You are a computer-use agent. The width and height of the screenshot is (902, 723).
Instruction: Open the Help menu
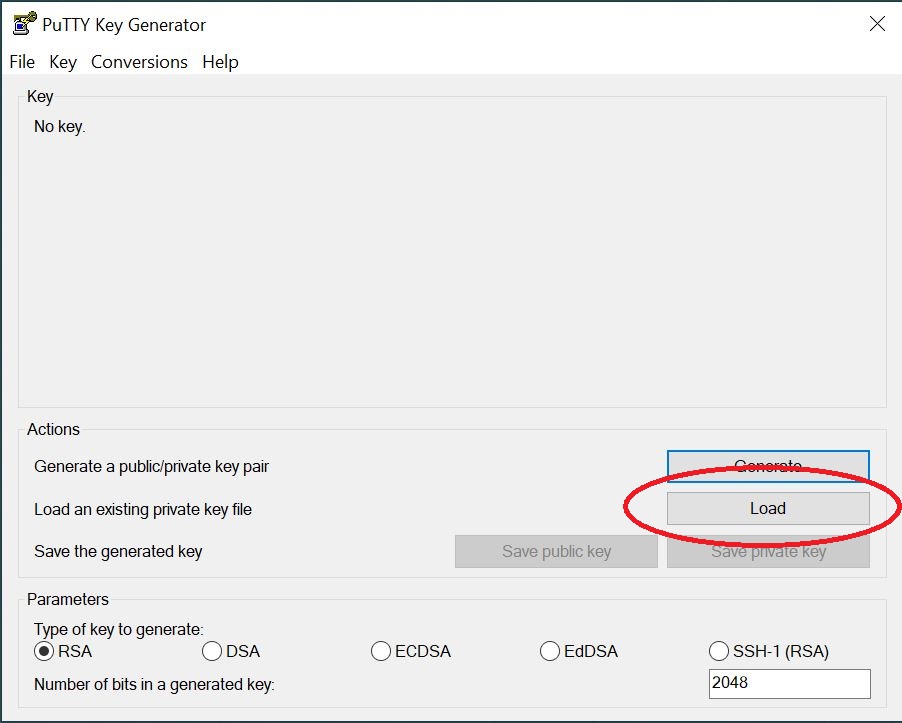[x=220, y=62]
